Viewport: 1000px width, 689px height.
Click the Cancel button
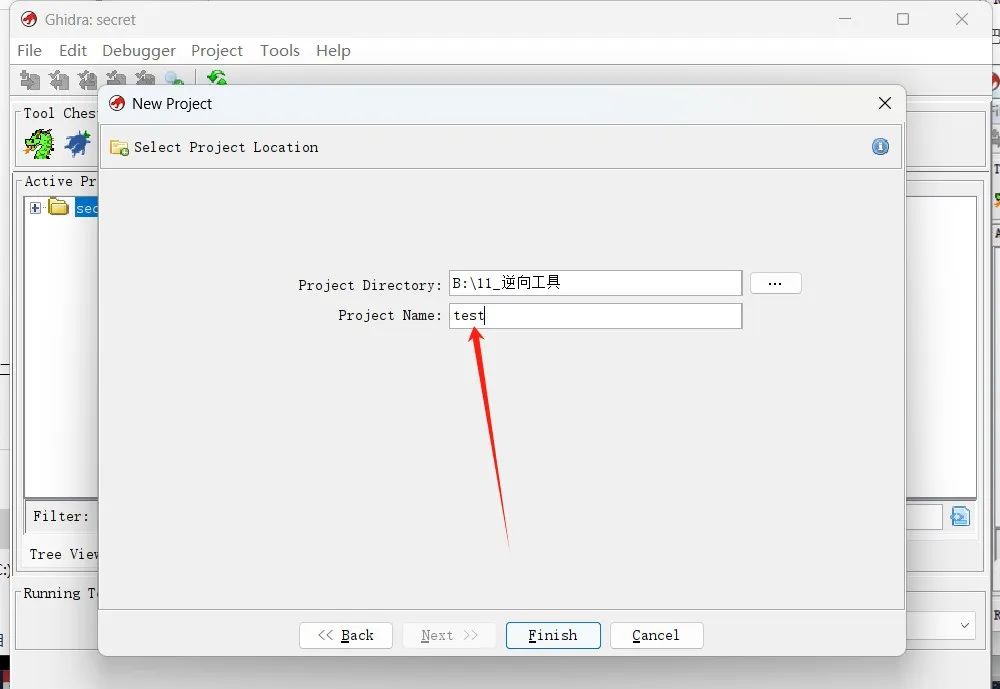656,635
